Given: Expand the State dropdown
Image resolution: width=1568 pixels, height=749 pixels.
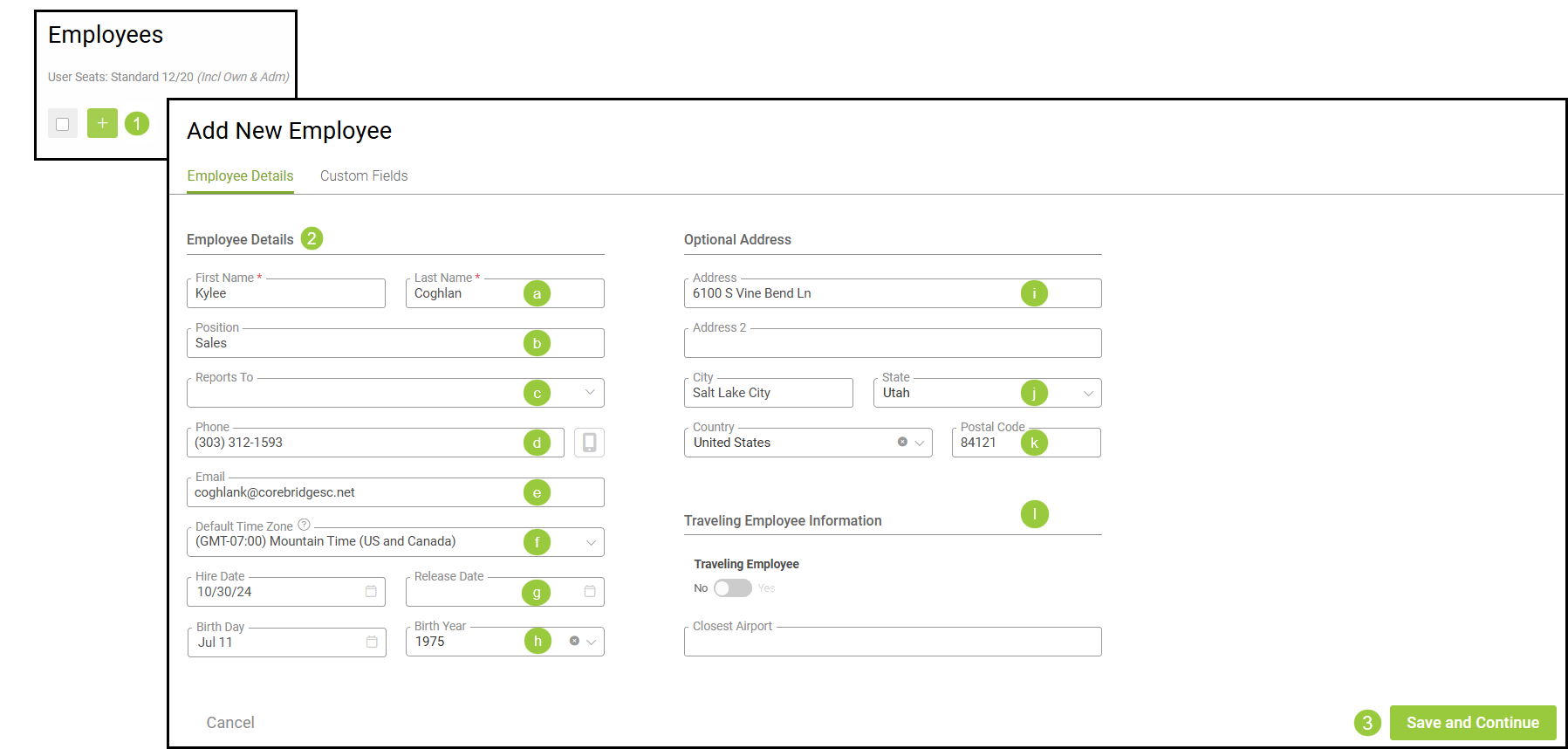Looking at the screenshot, I should (1088, 393).
